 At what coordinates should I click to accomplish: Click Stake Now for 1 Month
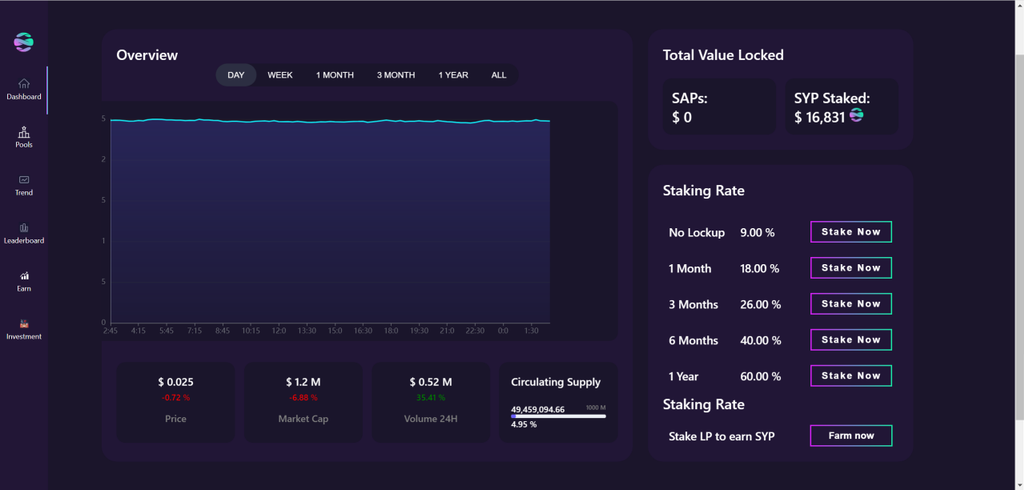coord(851,268)
